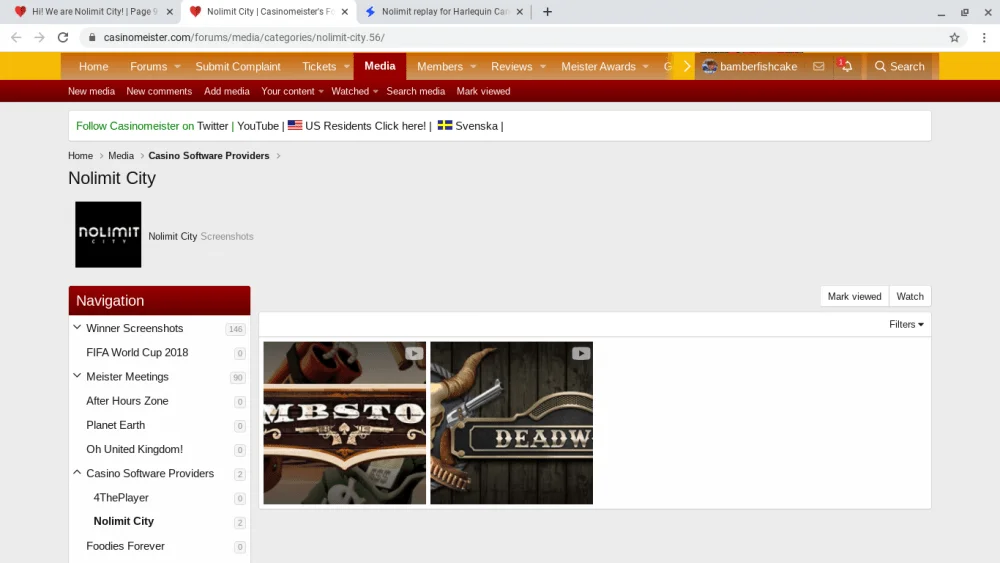This screenshot has height=563, width=1000.
Task: Select Foodies Forever category
Action: pyautogui.click(x=125, y=546)
